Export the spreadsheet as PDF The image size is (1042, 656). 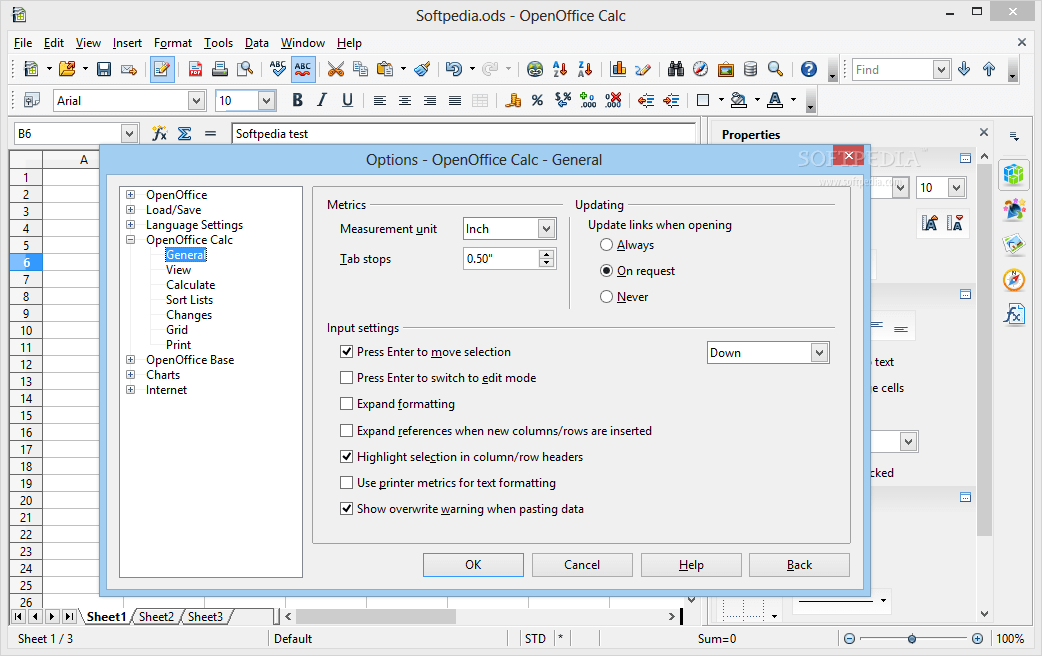pyautogui.click(x=195, y=69)
